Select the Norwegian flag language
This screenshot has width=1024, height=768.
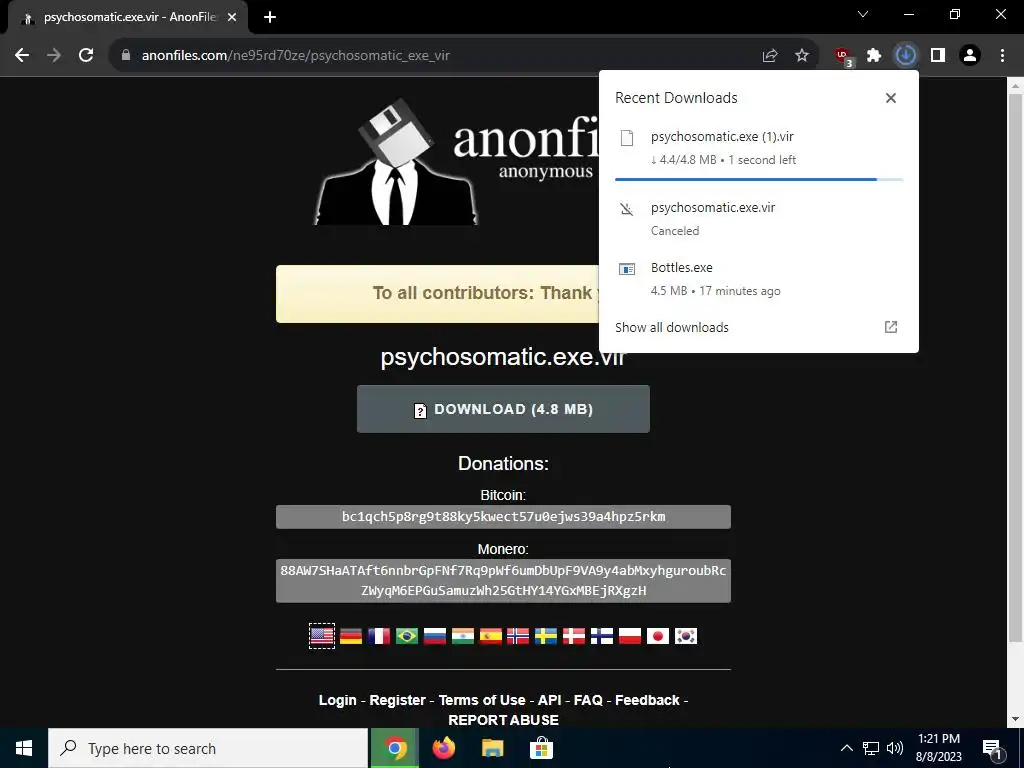pyautogui.click(x=518, y=636)
